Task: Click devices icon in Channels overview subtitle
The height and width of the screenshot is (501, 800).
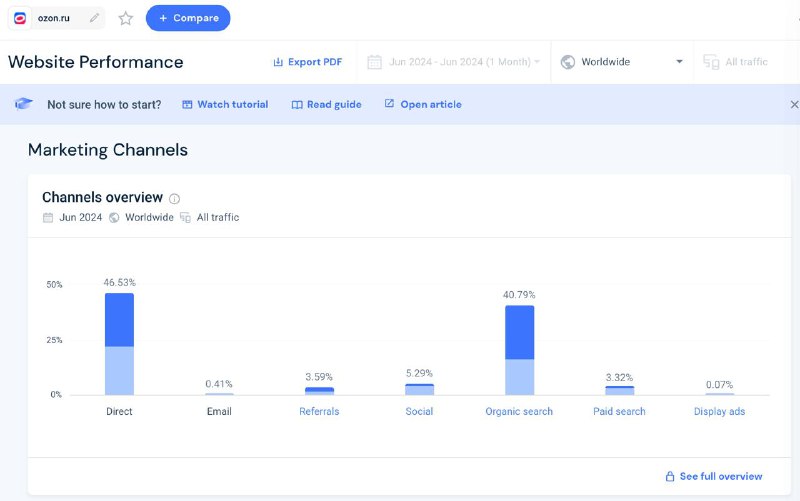Action: (185, 217)
